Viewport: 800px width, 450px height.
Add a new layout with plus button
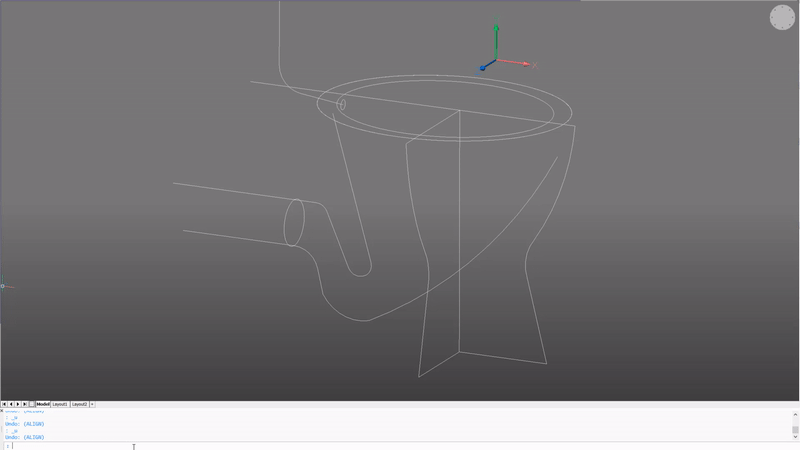pos(92,404)
